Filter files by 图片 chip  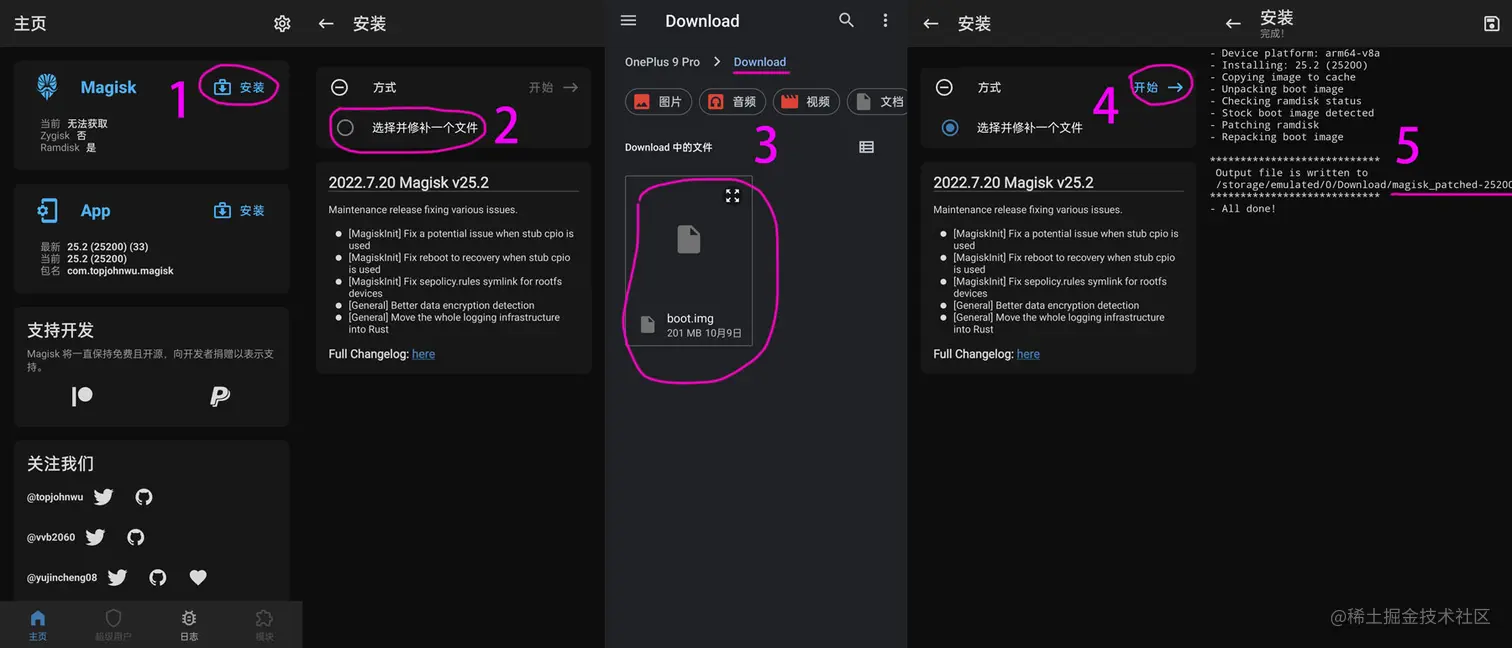(658, 102)
